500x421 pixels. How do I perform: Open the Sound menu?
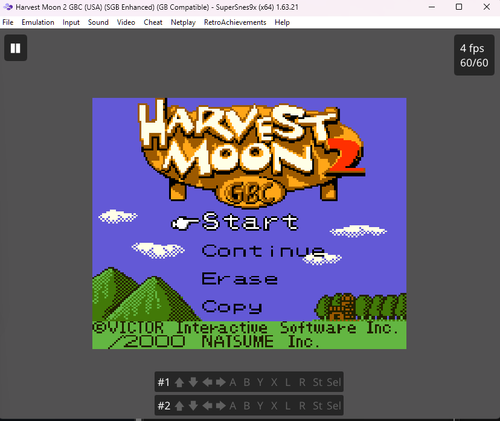98,22
